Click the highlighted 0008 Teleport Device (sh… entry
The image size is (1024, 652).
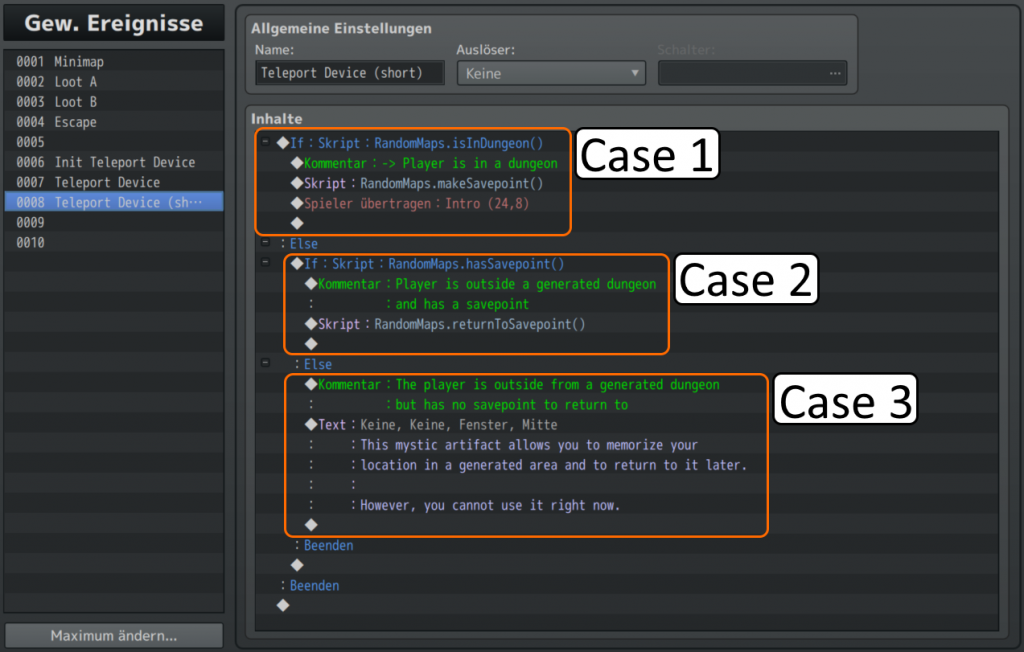point(114,203)
